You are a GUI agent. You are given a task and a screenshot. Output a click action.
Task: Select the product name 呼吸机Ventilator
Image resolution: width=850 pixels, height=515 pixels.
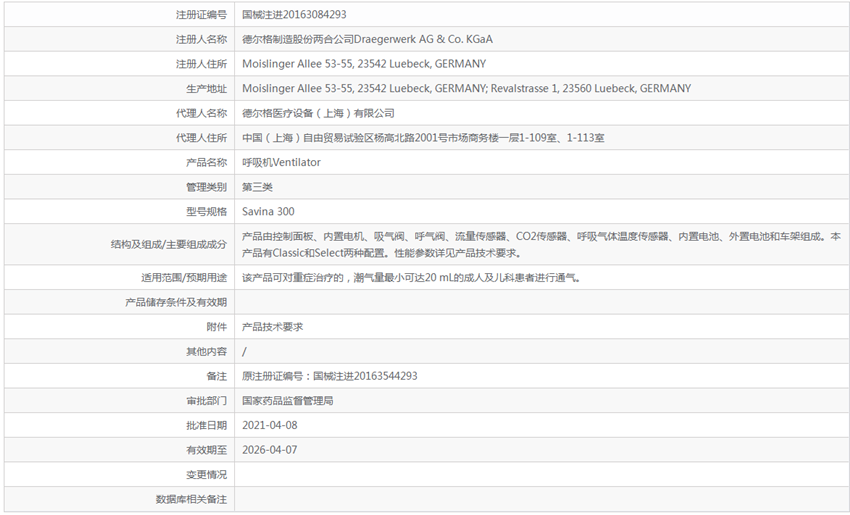[281, 163]
